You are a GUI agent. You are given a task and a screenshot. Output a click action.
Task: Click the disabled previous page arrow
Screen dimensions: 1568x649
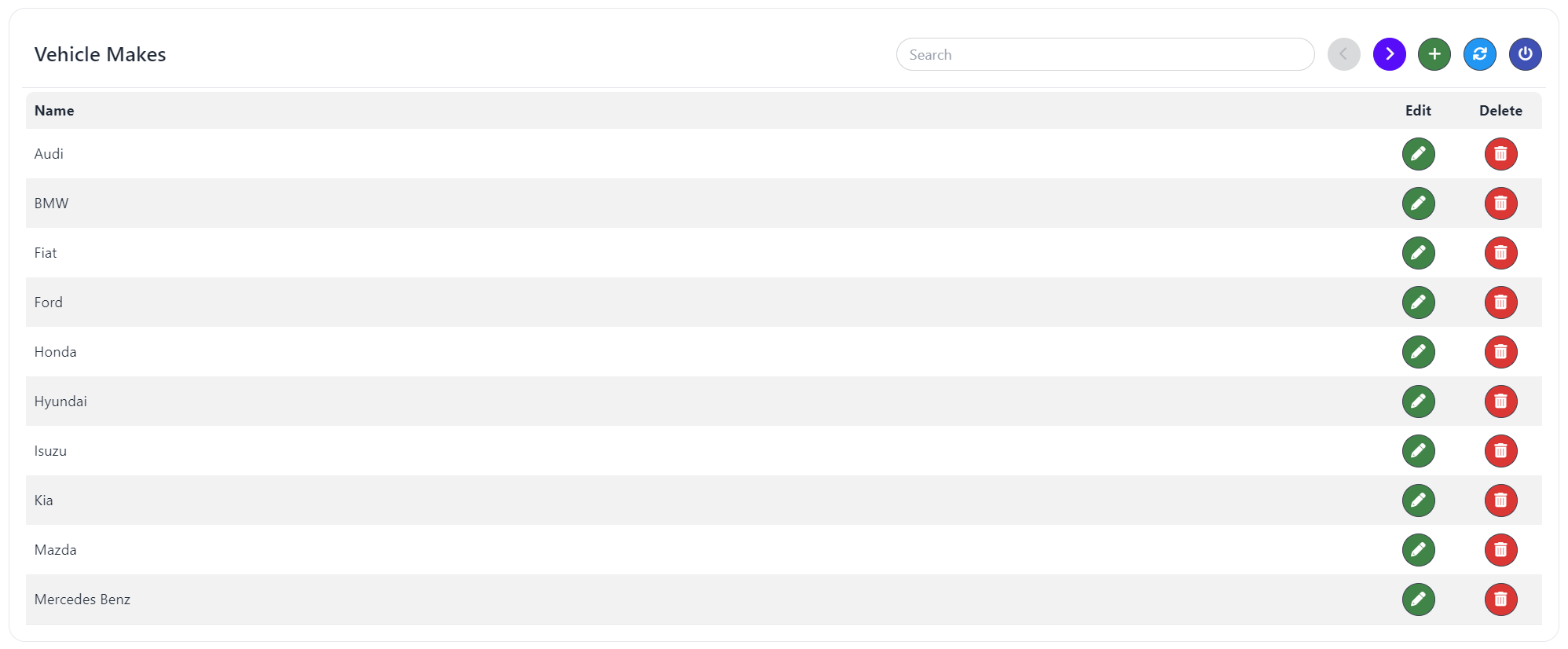coord(1343,54)
